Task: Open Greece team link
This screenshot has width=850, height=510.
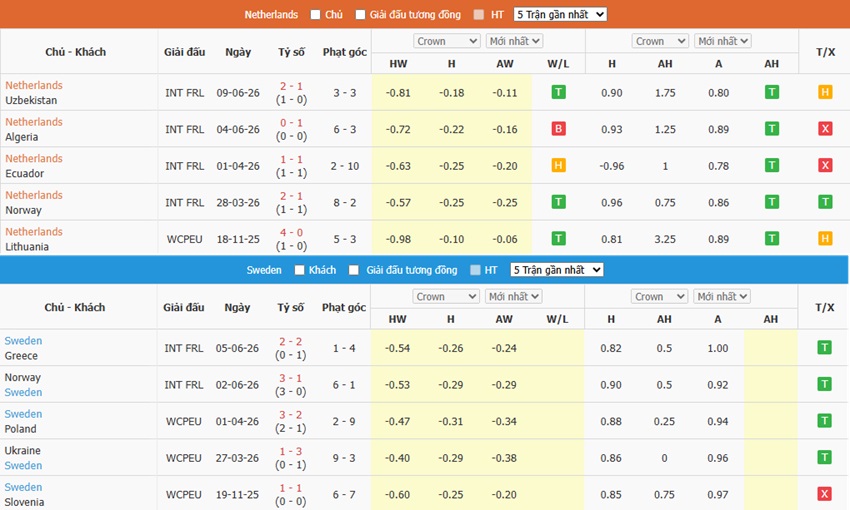Action: (21, 356)
